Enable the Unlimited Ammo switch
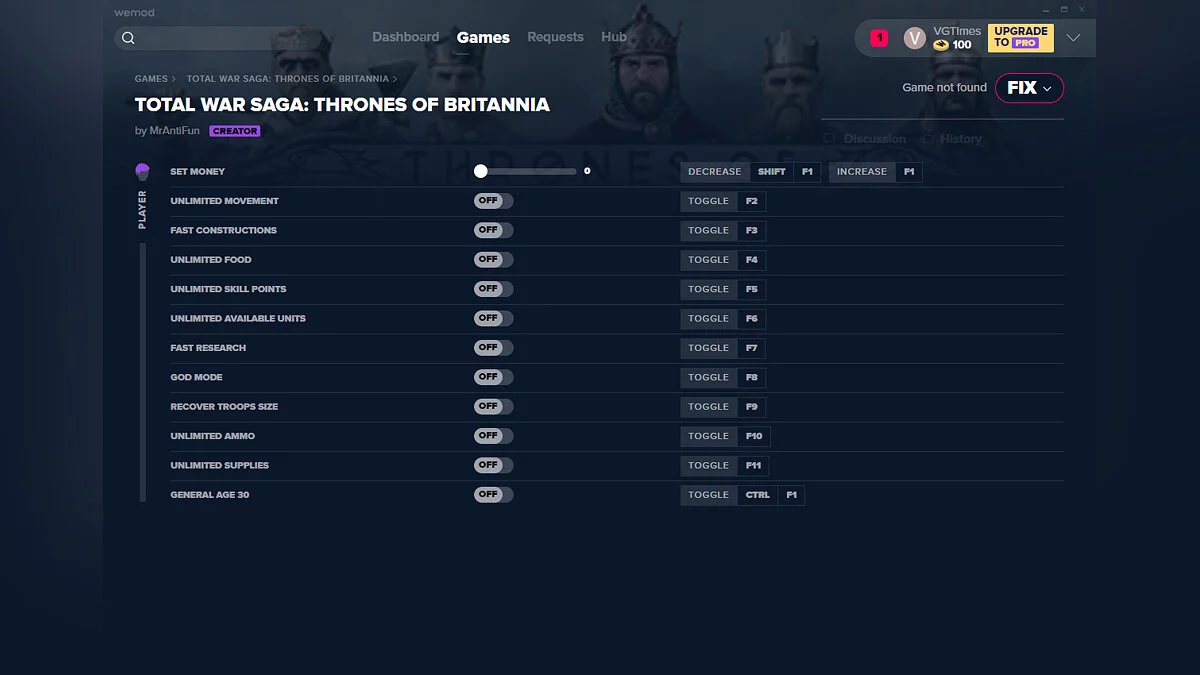Image resolution: width=1200 pixels, height=675 pixels. tap(493, 436)
